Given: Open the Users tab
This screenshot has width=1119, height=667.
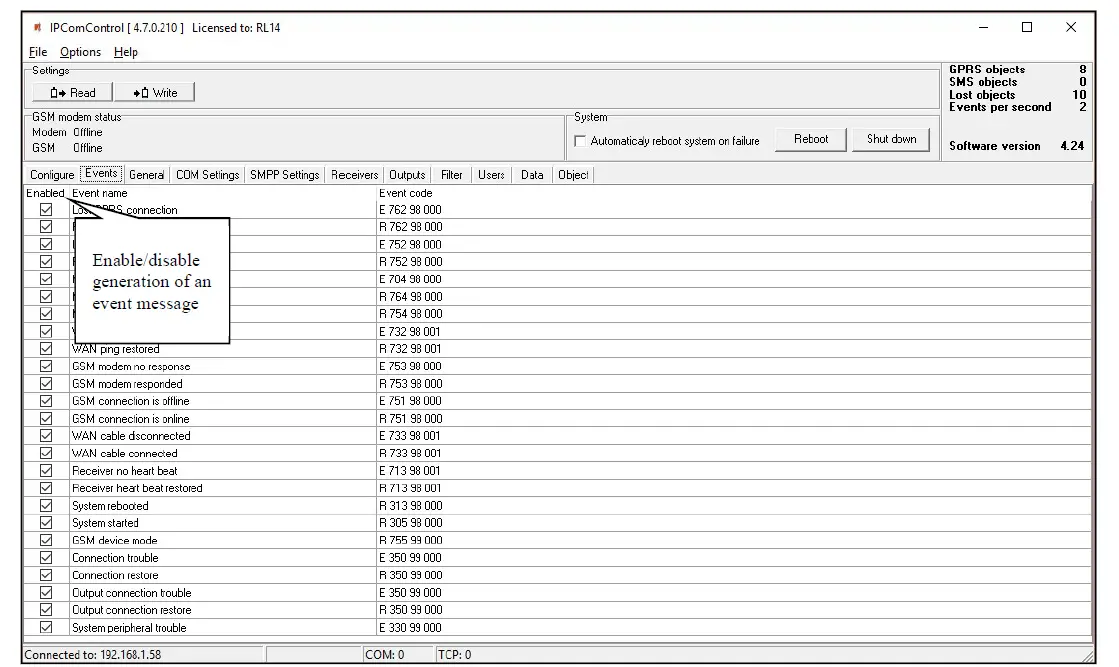Looking at the screenshot, I should pyautogui.click(x=491, y=175).
